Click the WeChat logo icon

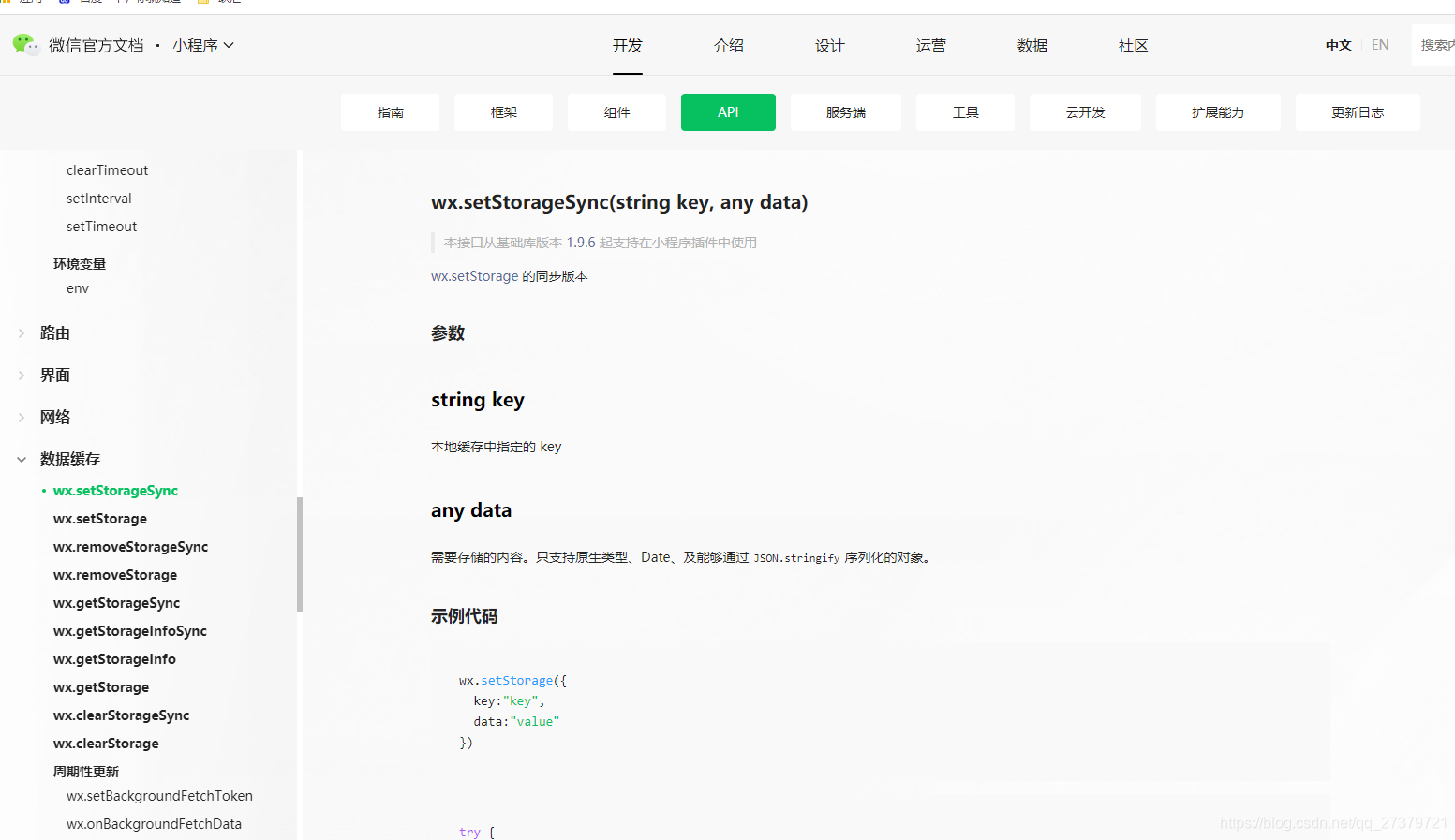click(25, 44)
